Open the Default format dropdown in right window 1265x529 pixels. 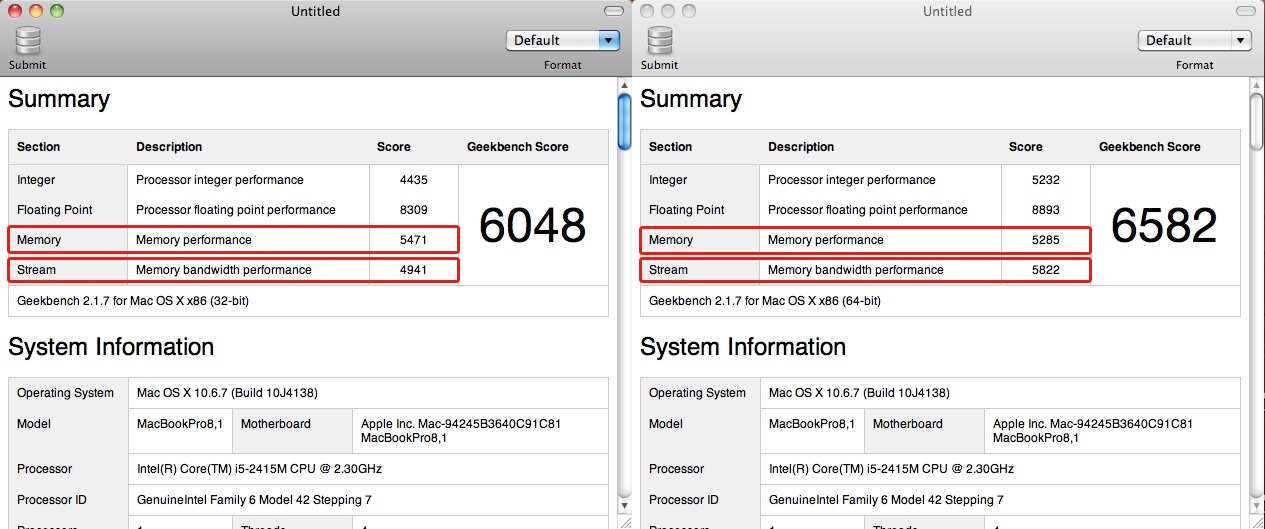(1195, 40)
